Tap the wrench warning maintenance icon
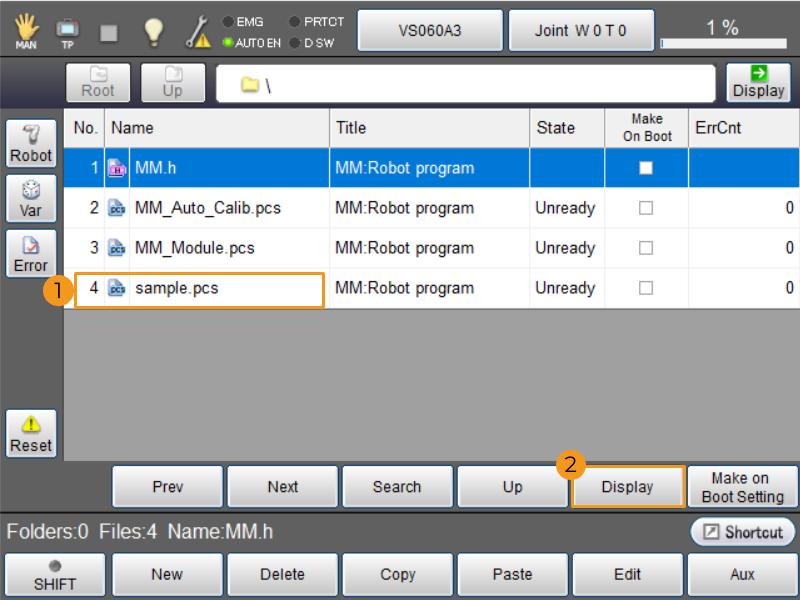 tap(198, 32)
